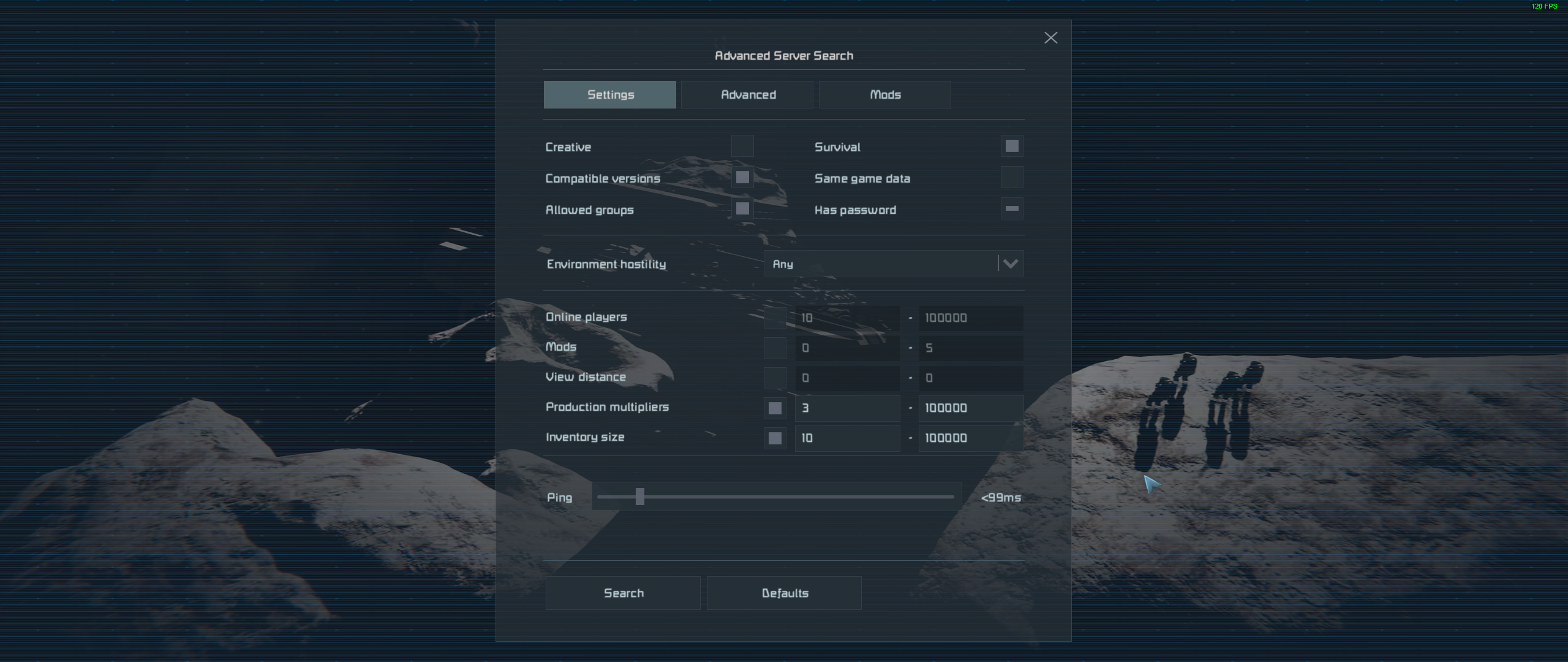Image resolution: width=1568 pixels, height=662 pixels.
Task: Click the Ping slider handle
Action: 640,496
